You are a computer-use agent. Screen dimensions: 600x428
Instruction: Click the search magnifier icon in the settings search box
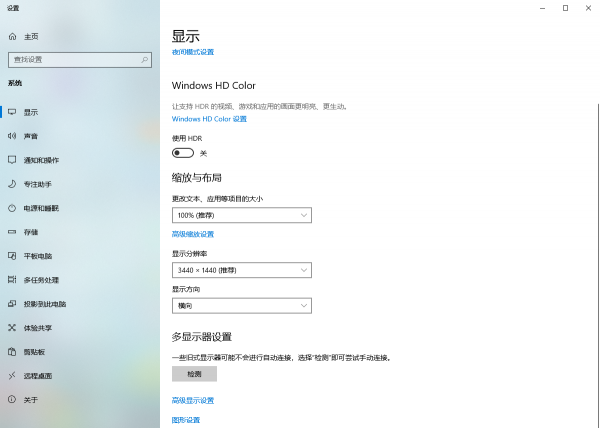(144, 60)
